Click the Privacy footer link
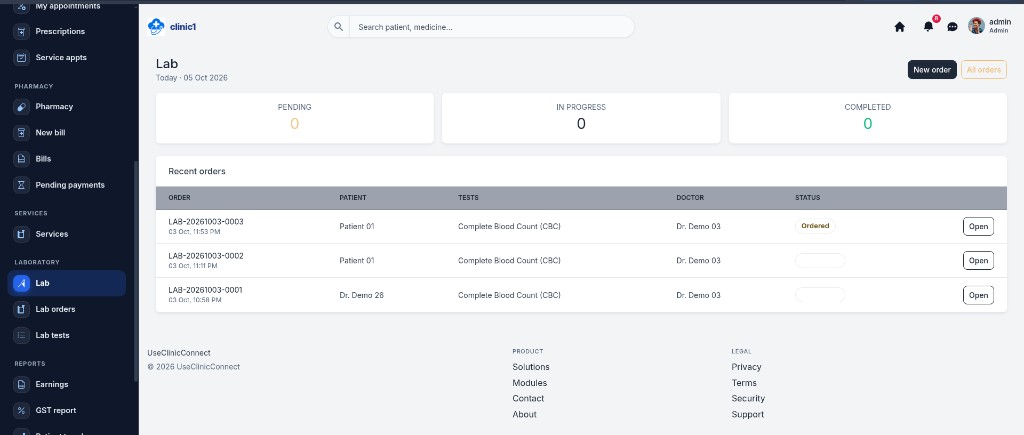Screen dimensions: 1024x435 pyautogui.click(x=746, y=367)
